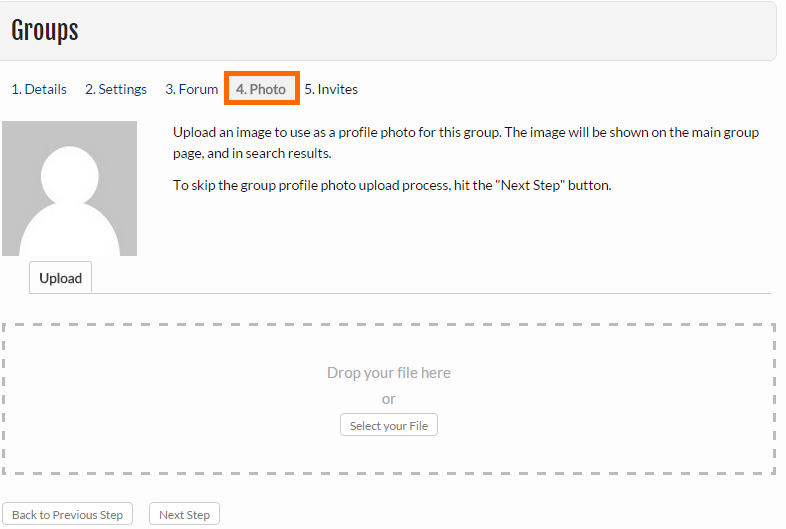Viewport: 786px width, 529px height.
Task: Jump to the 5. Invites step
Action: pyautogui.click(x=331, y=89)
